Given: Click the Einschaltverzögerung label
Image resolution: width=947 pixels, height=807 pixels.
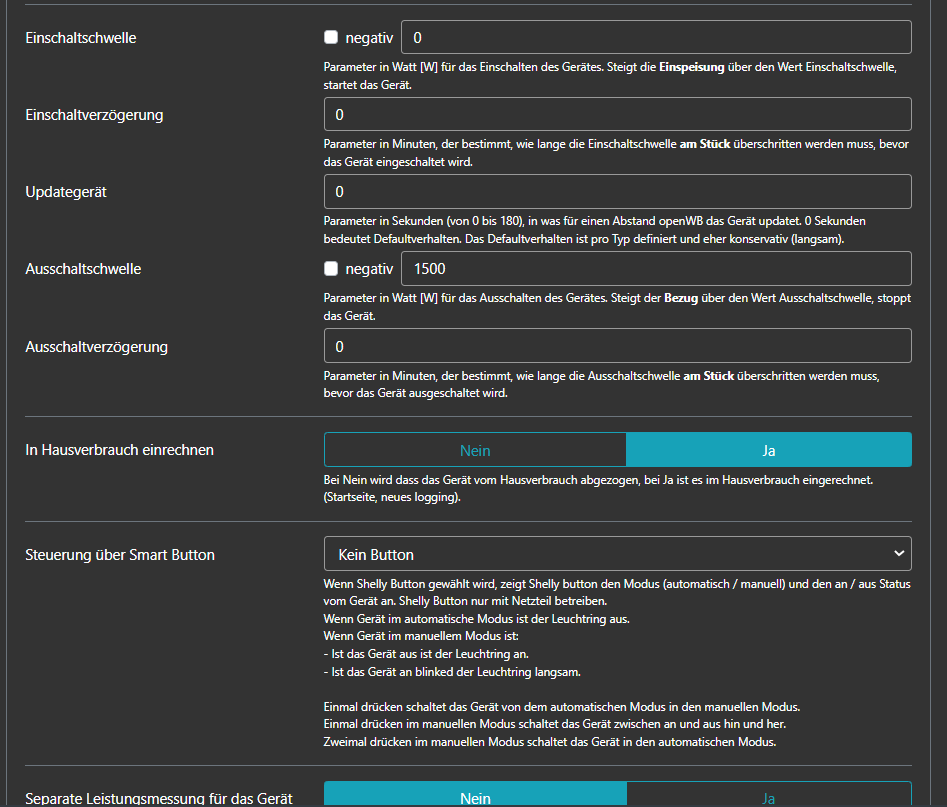Looking at the screenshot, I should 94,115.
